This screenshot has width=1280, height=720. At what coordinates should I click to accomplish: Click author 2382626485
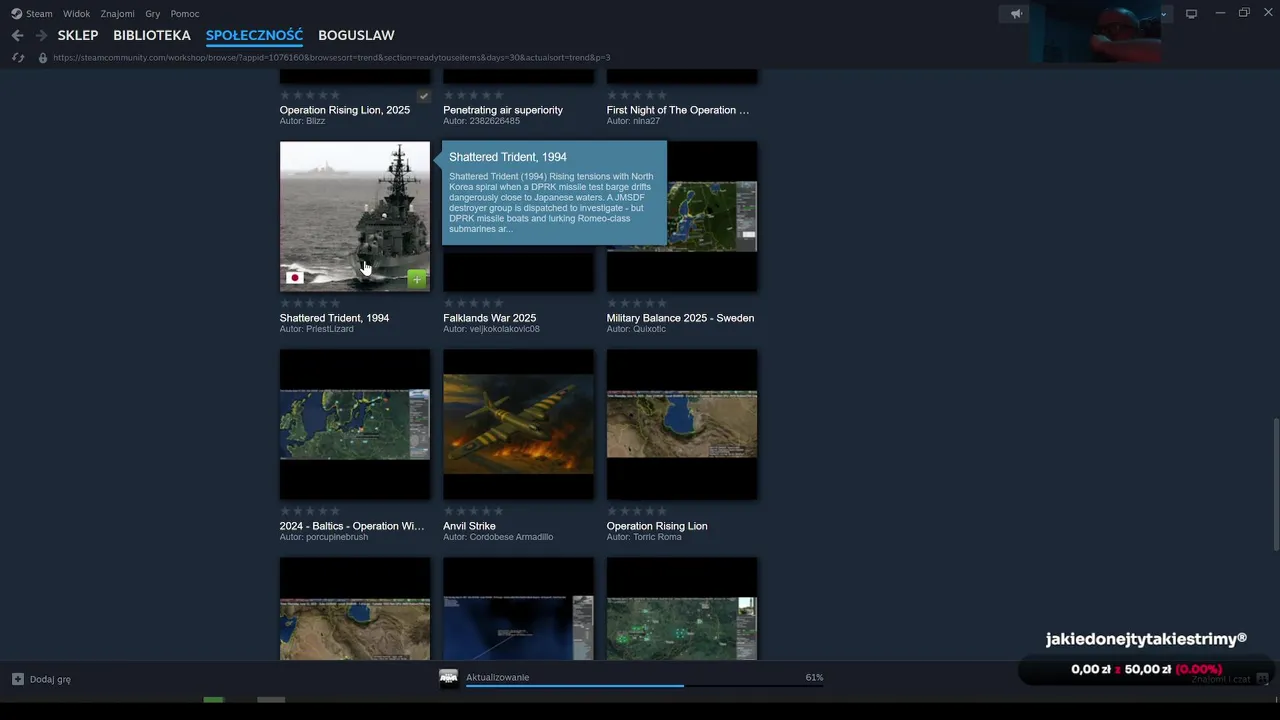coord(494,121)
